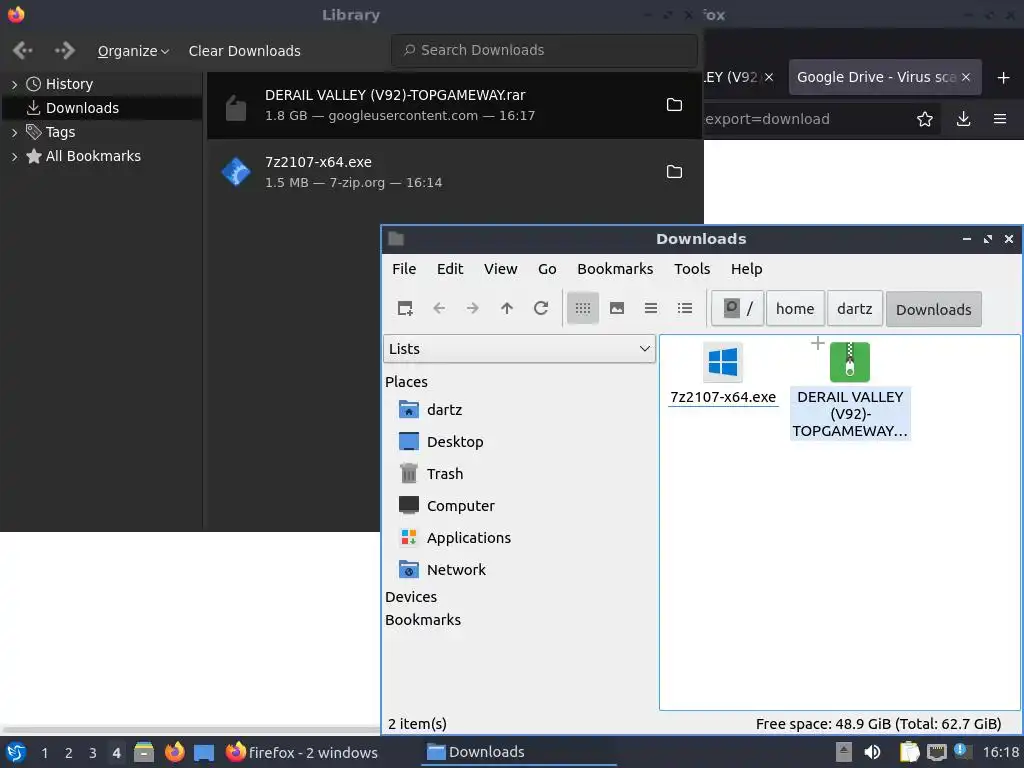Launch Firefox from taskbar quicklaunch
This screenshot has height=768, width=1024.
174,752
